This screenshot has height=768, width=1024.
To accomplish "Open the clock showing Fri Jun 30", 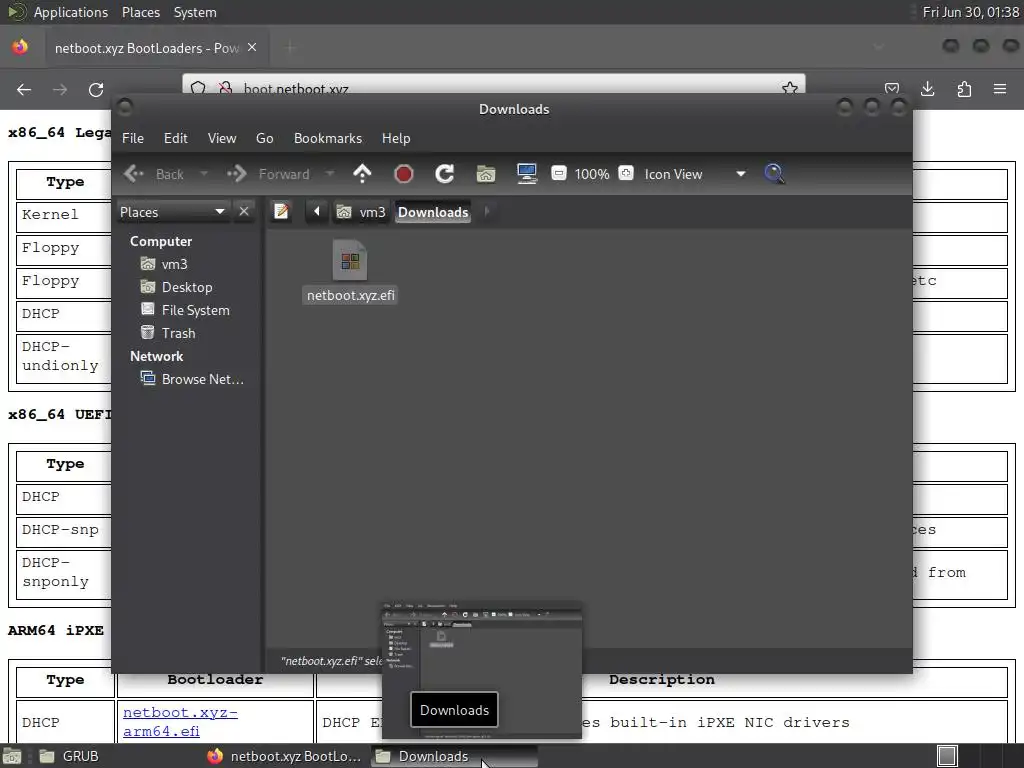I will 970,12.
